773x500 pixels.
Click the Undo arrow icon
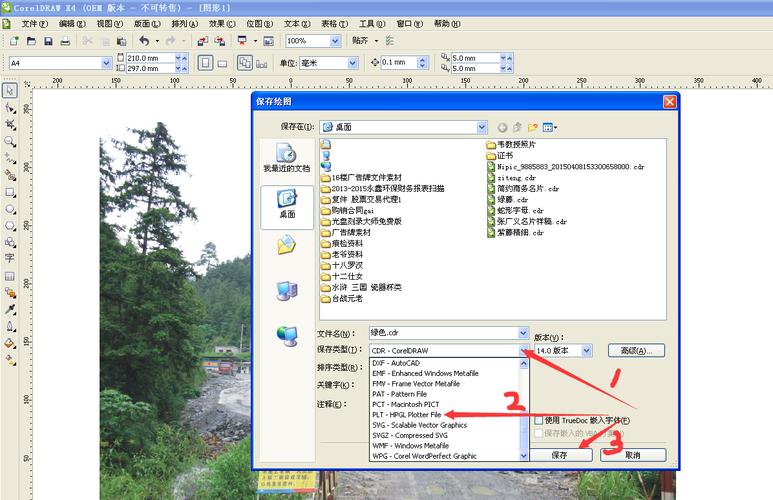coord(144,41)
